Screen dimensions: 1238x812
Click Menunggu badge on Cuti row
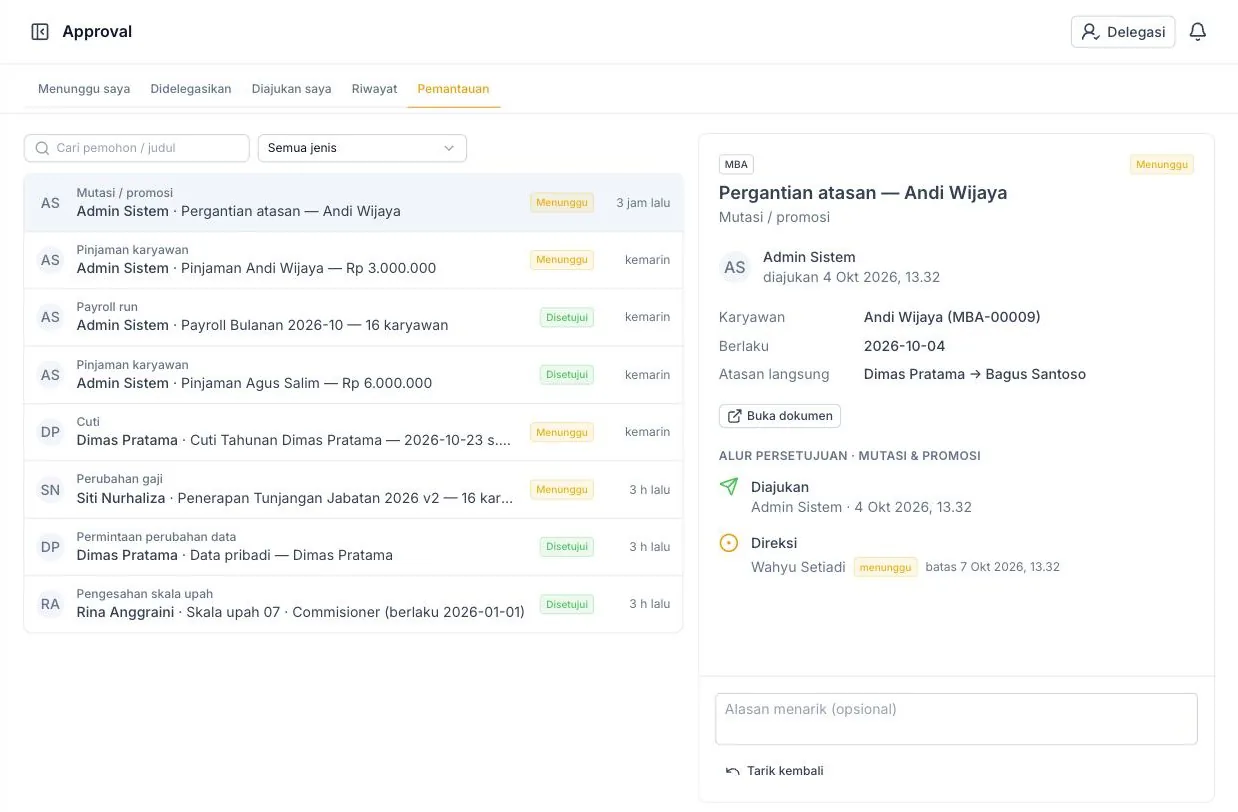562,432
